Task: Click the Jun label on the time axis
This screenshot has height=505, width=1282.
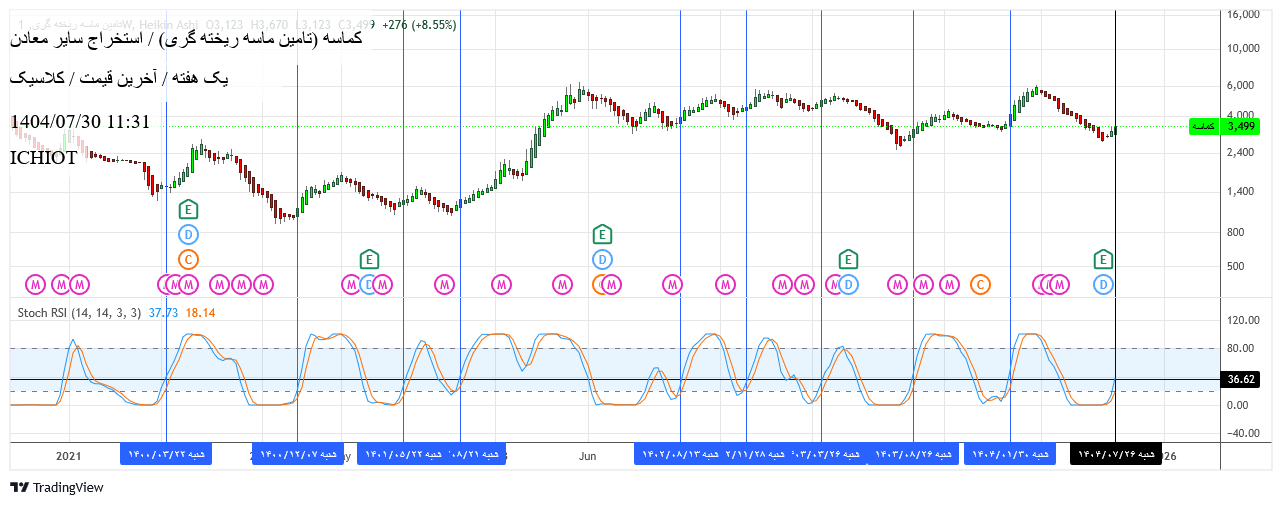Action: coord(588,456)
